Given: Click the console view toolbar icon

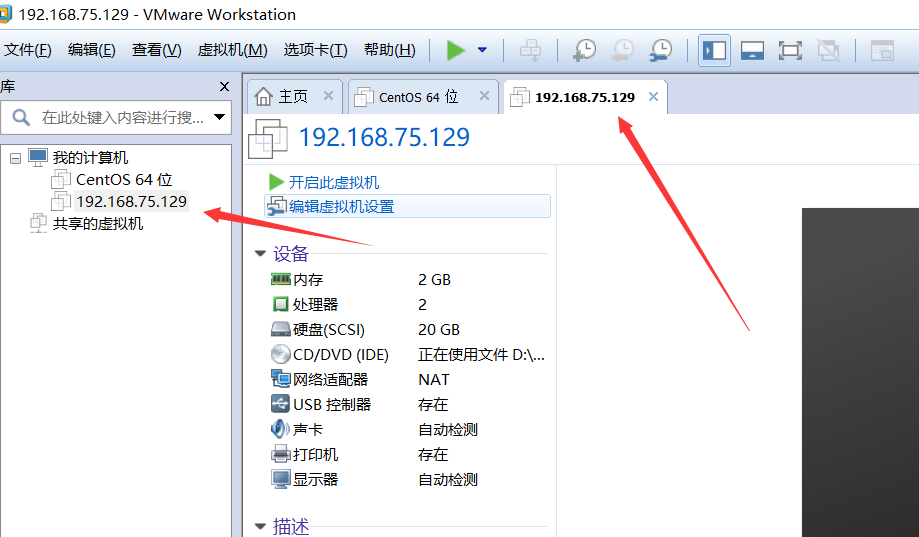Looking at the screenshot, I should click(x=882, y=50).
